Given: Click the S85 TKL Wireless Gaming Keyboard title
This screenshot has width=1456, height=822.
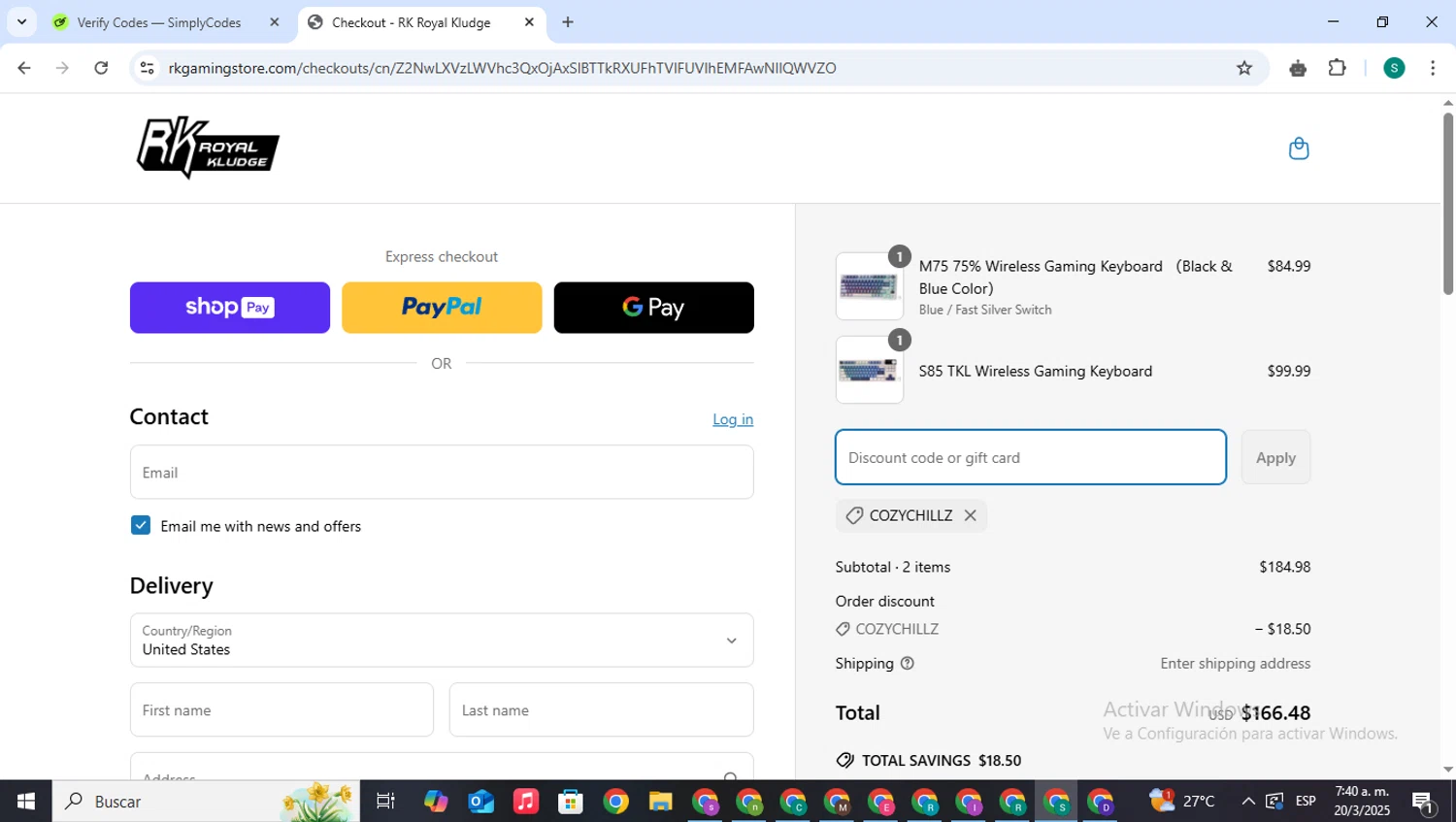Looking at the screenshot, I should [x=1036, y=371].
